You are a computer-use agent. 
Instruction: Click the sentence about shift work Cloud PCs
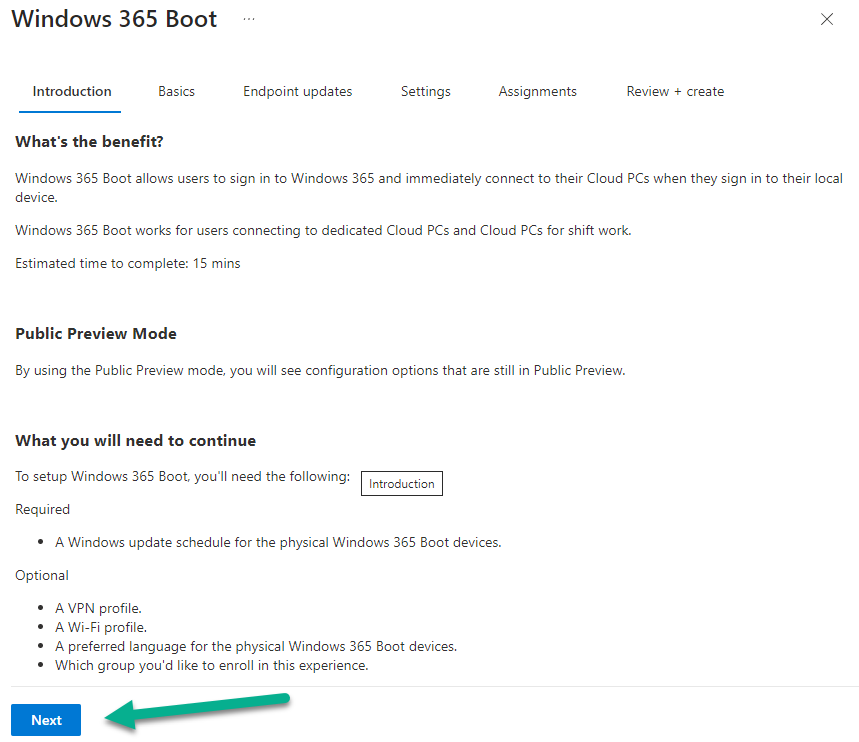[323, 231]
